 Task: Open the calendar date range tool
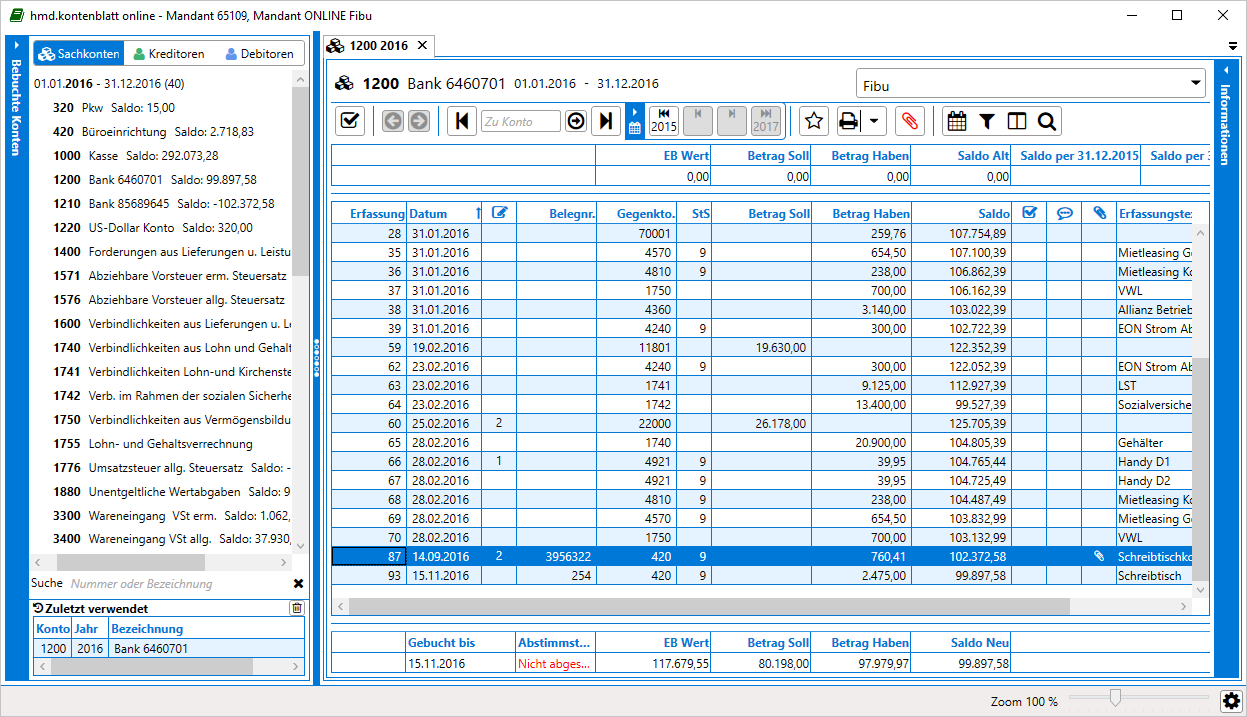pos(956,121)
